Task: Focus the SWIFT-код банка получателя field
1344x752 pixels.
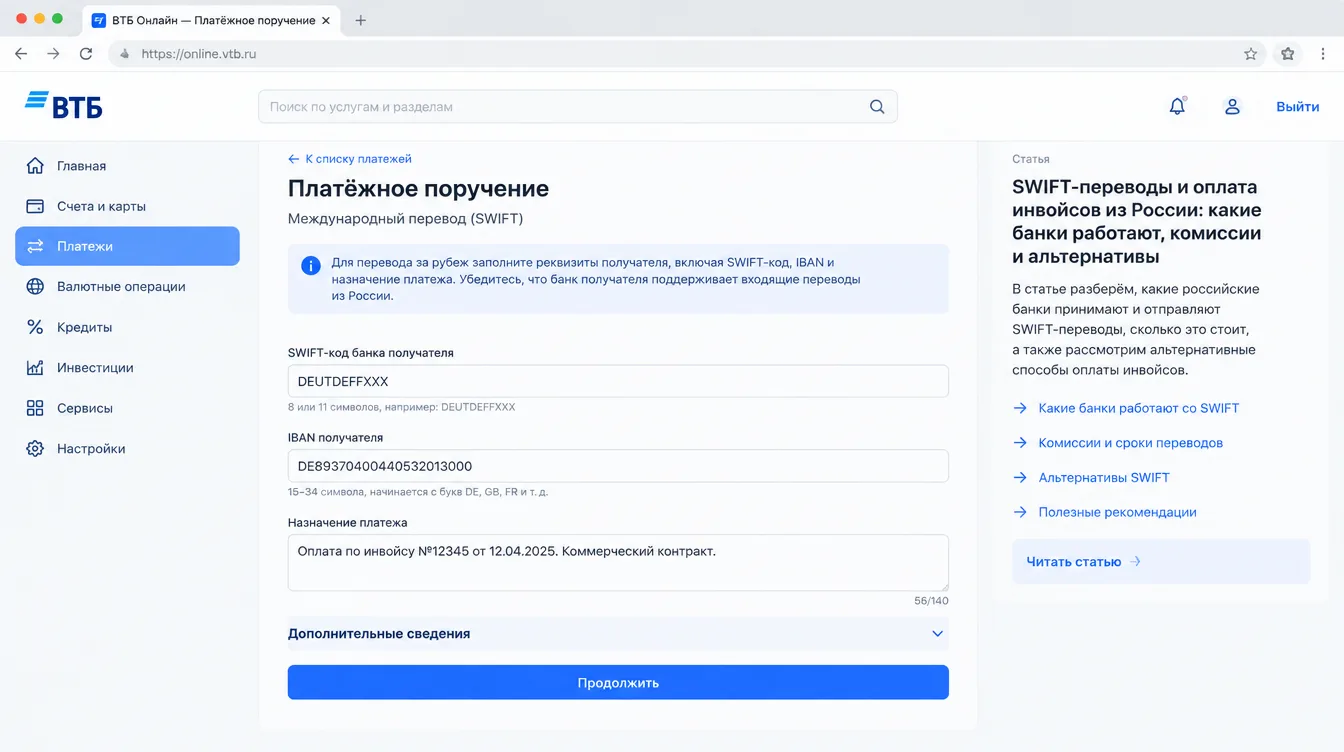Action: pos(618,382)
